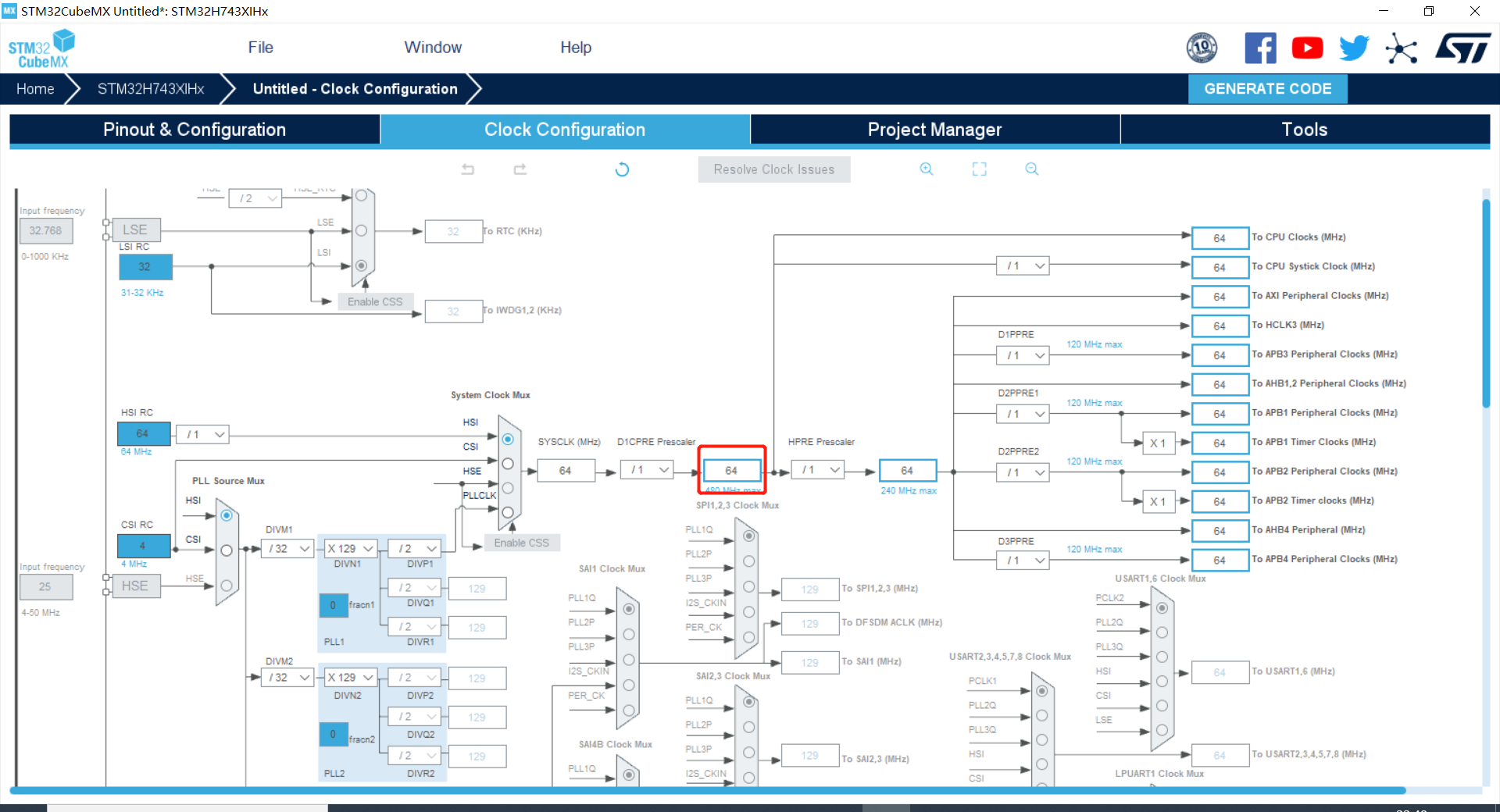Select HSI in PLL Source Mux

tap(227, 515)
